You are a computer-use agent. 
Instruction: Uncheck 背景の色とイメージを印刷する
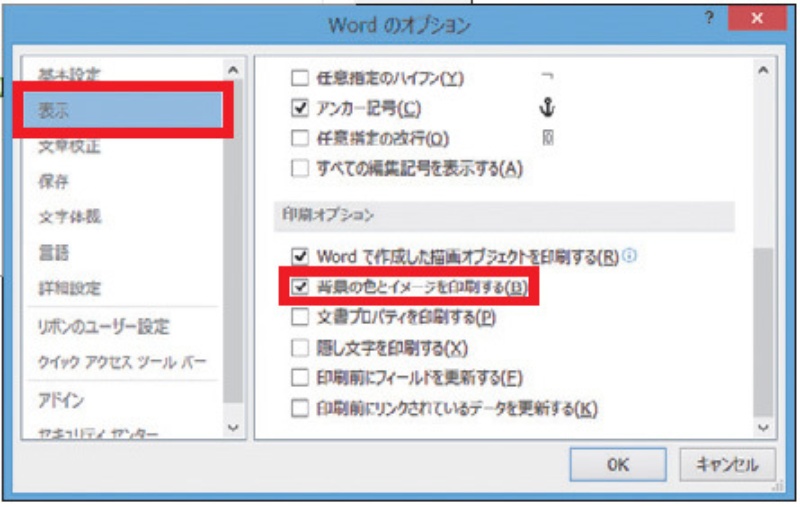click(299, 287)
